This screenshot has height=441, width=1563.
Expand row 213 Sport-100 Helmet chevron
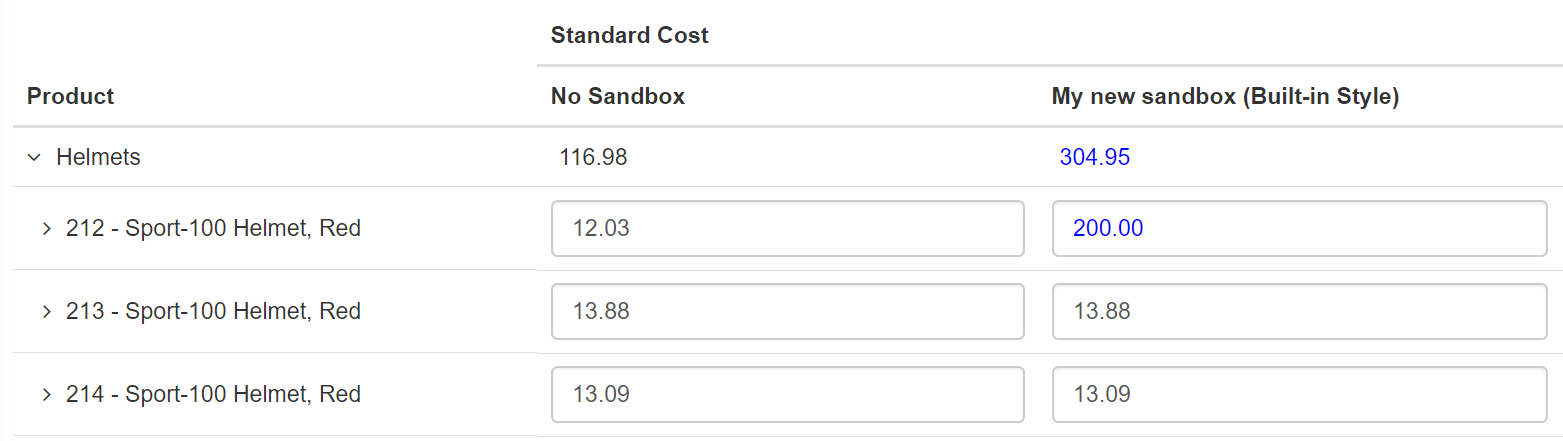click(46, 312)
